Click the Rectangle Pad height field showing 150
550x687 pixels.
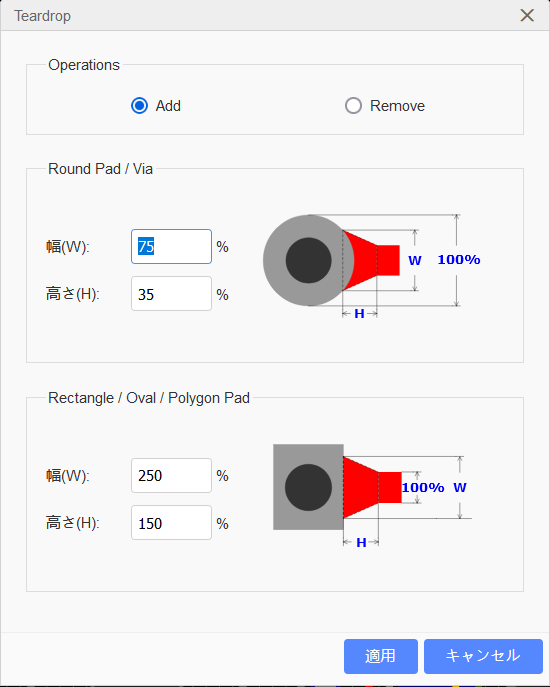point(171,523)
